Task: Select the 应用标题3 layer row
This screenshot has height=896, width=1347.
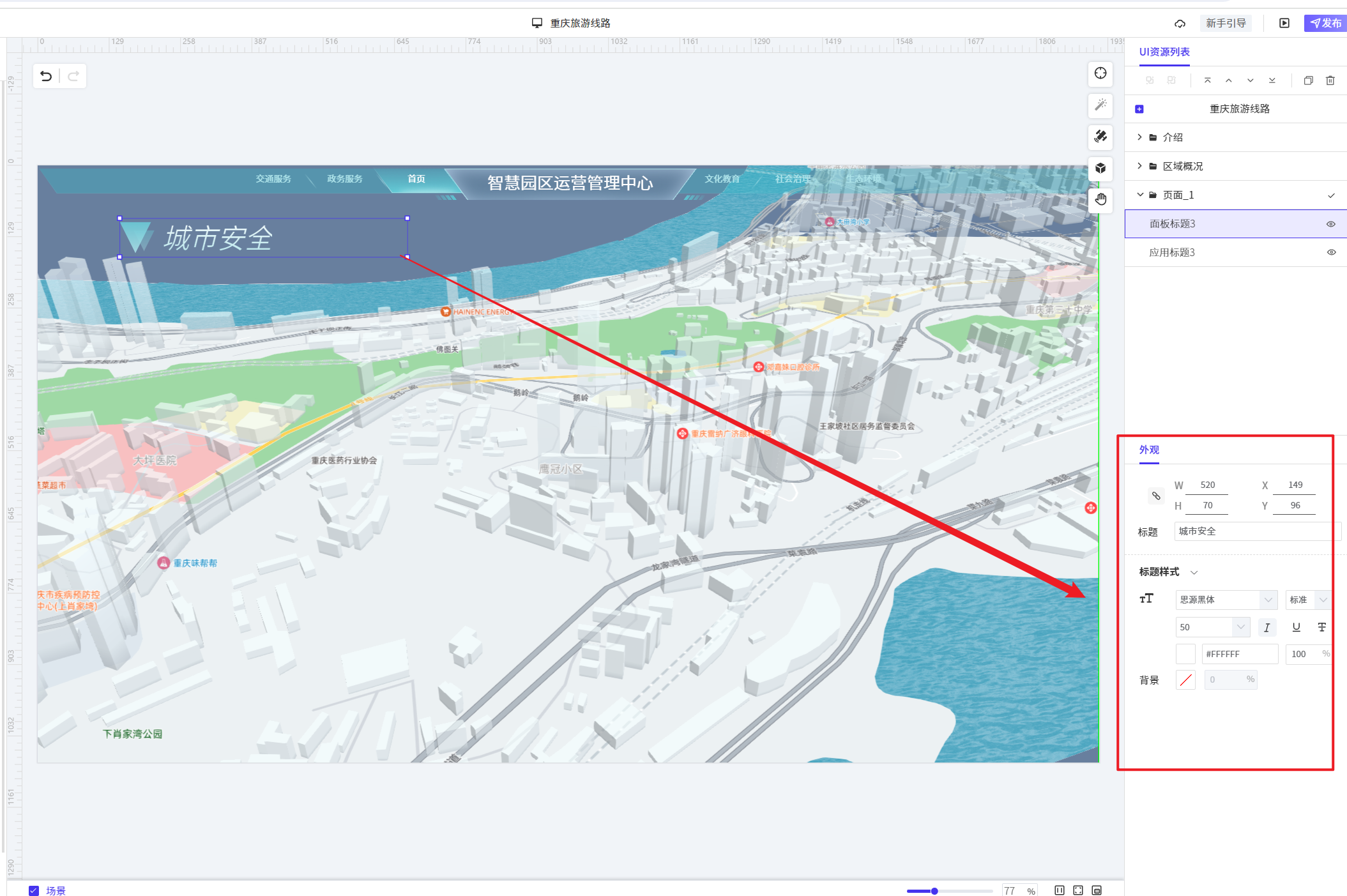Action: [1235, 252]
